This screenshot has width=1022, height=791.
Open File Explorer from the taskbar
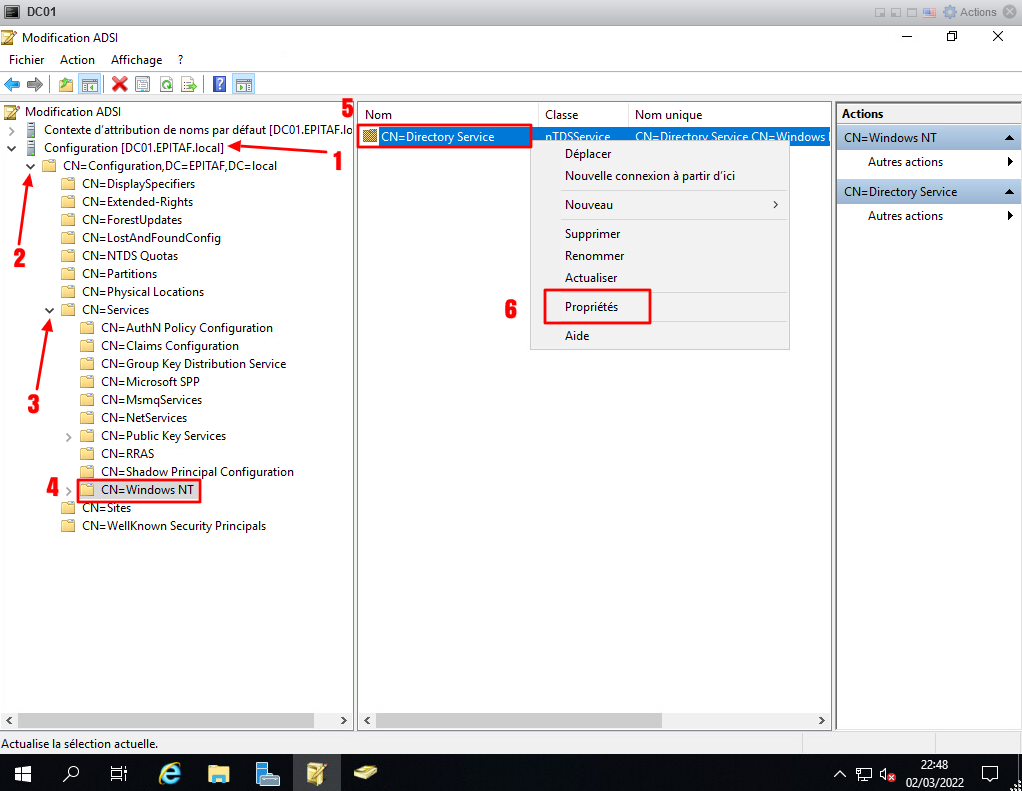(219, 773)
